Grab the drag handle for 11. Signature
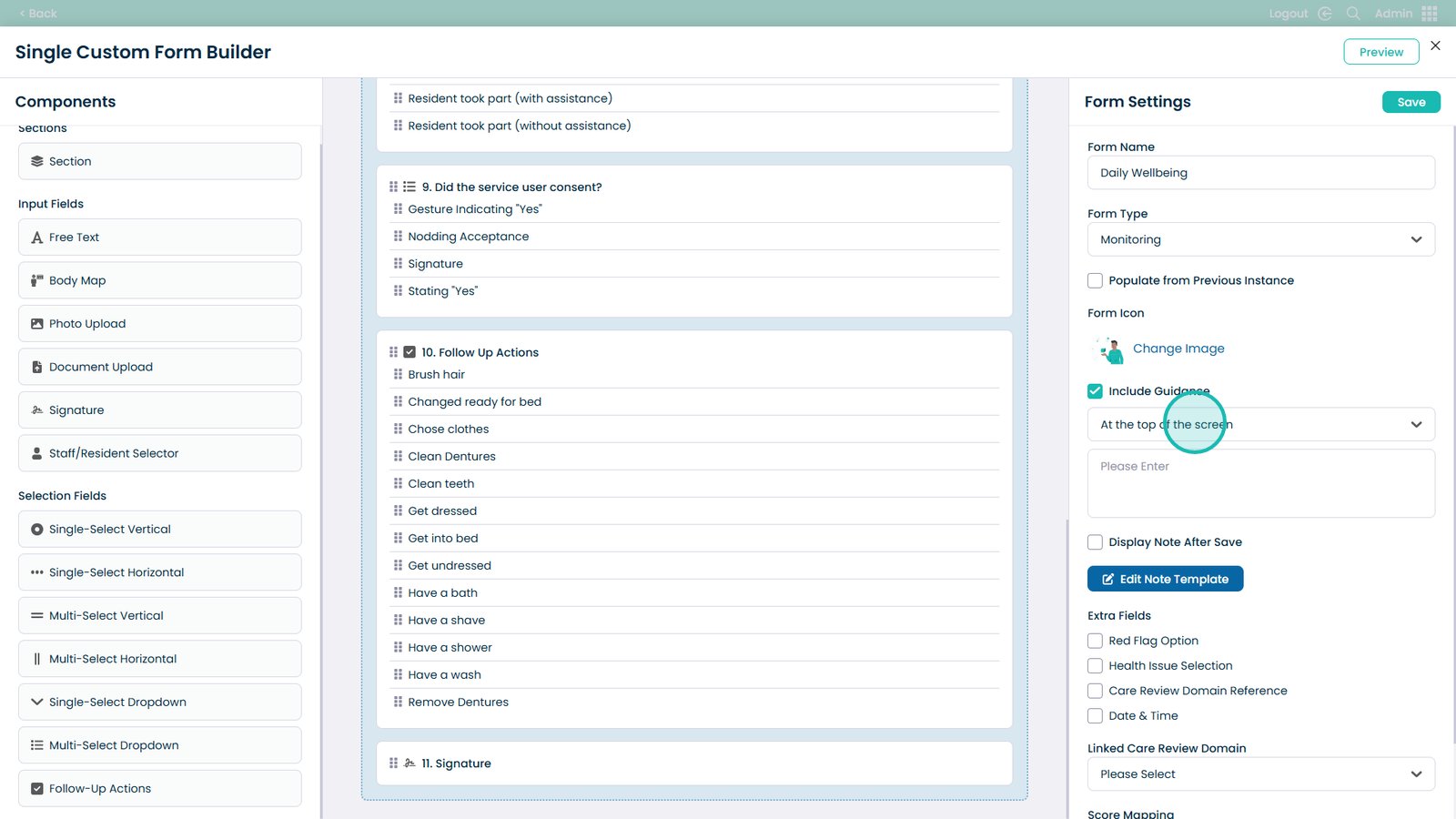 pyautogui.click(x=393, y=763)
